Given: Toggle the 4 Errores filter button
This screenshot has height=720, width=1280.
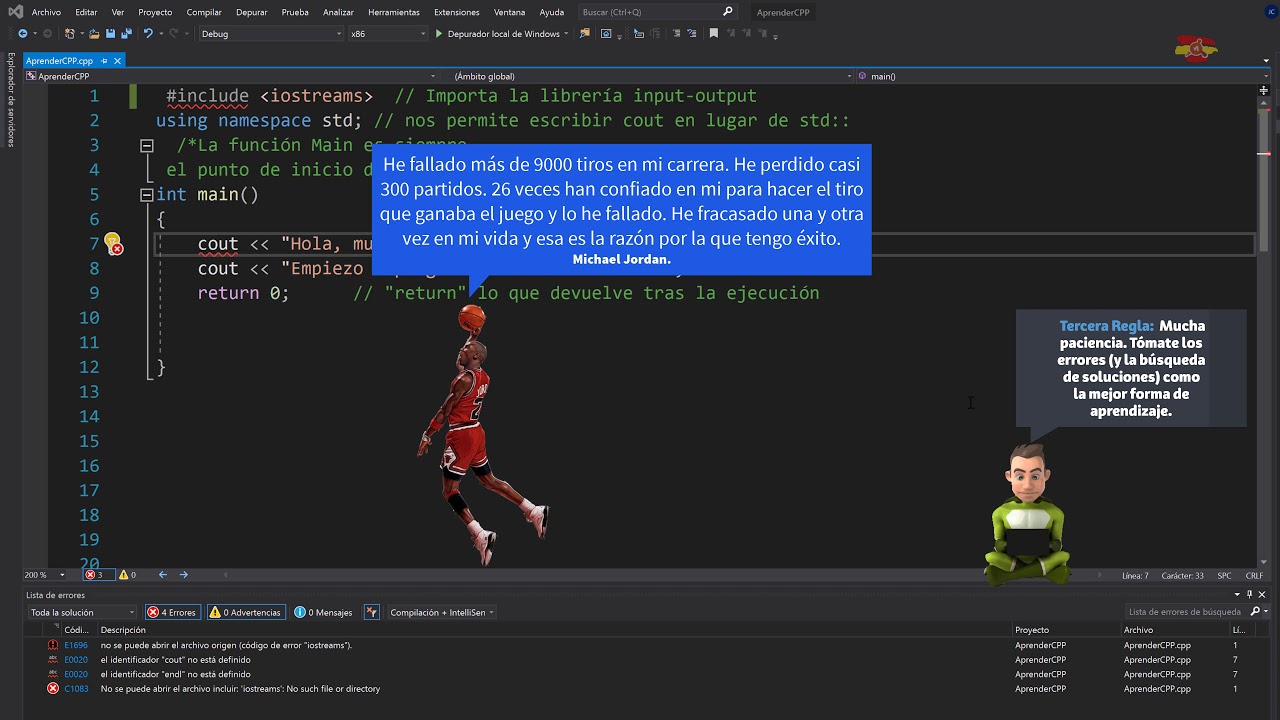Looking at the screenshot, I should coord(172,612).
